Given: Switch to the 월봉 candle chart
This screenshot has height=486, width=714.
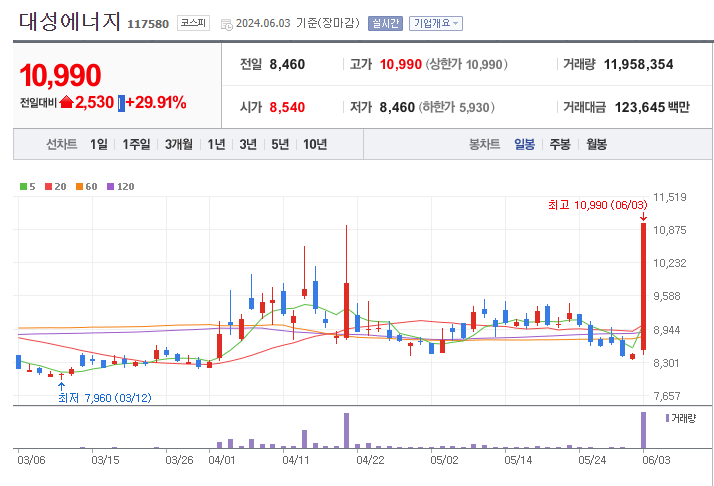Looking at the screenshot, I should (597, 144).
